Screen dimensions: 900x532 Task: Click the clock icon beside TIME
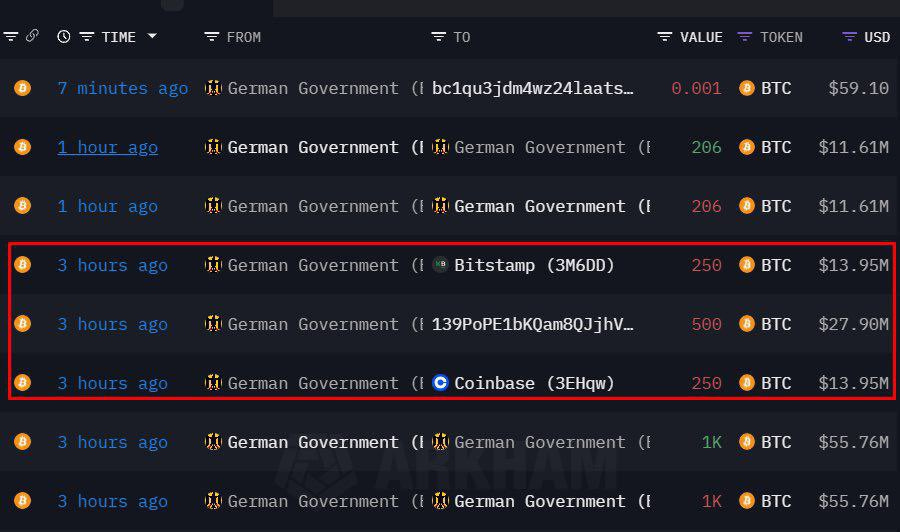pos(64,37)
